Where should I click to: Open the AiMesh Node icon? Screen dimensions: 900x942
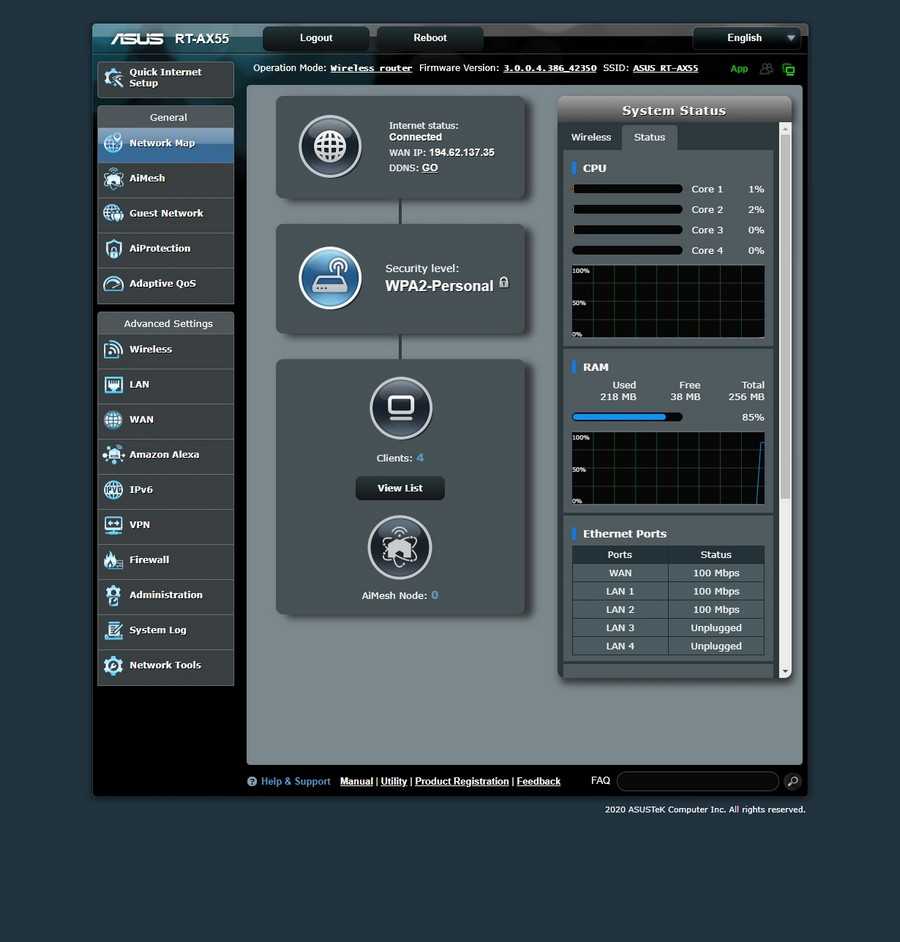pyautogui.click(x=400, y=547)
